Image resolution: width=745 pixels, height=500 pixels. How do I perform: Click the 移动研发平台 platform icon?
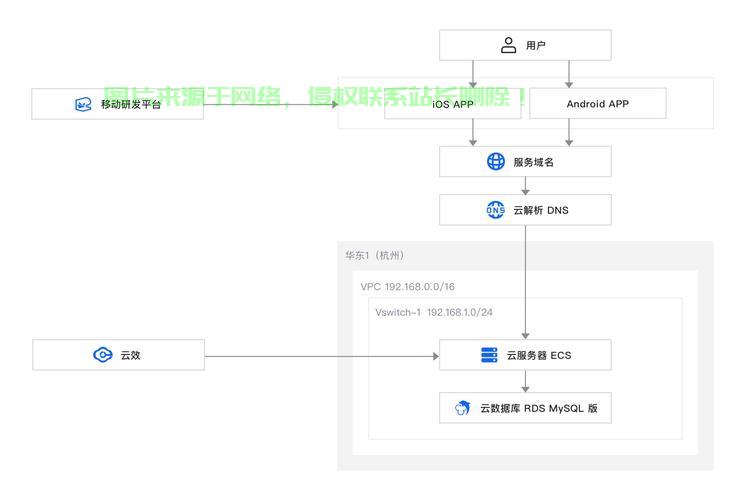tap(84, 104)
